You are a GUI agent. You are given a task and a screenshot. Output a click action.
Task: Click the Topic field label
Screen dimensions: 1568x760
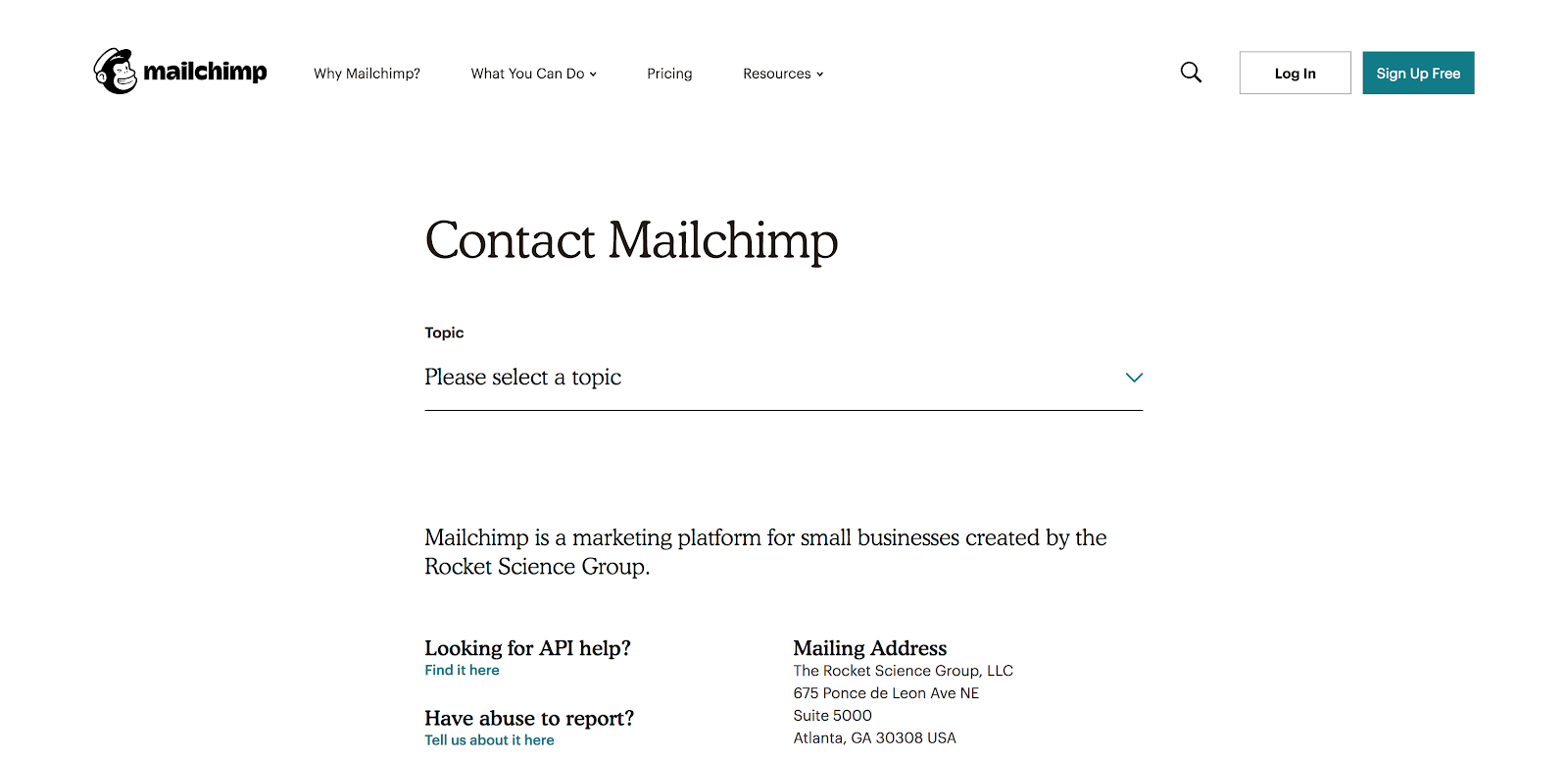click(x=444, y=332)
